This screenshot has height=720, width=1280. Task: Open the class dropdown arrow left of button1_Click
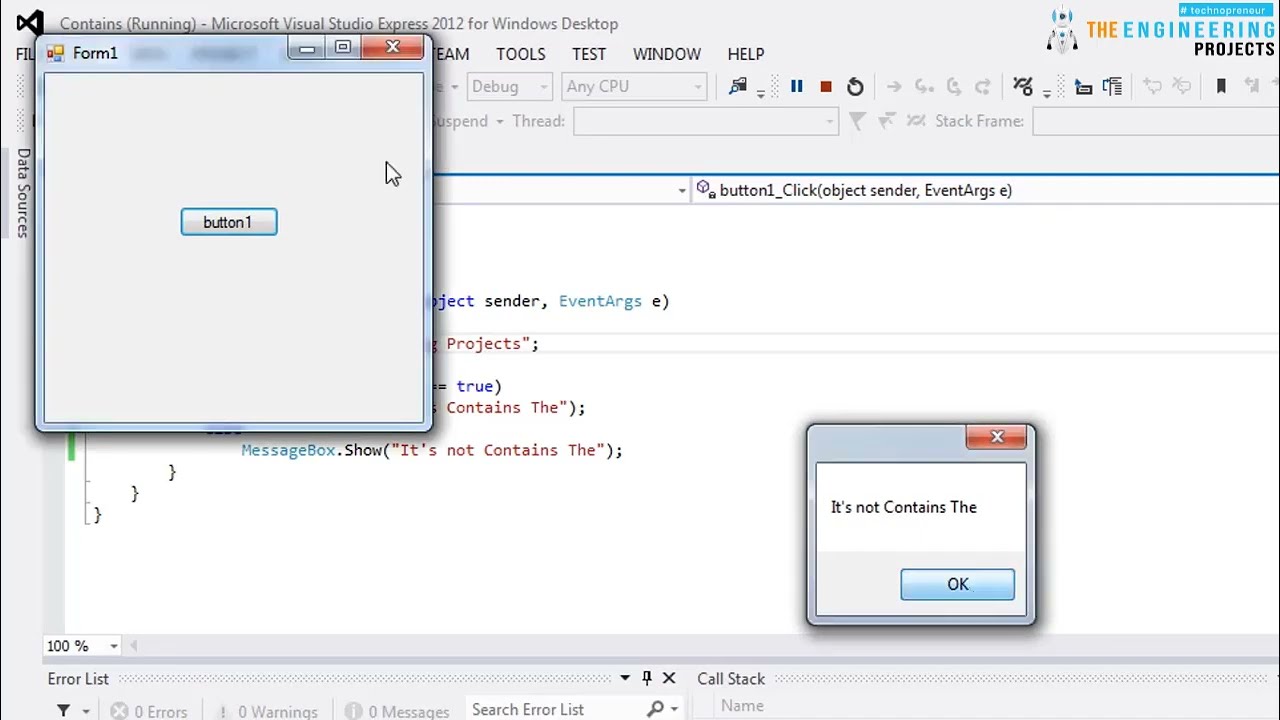682,190
